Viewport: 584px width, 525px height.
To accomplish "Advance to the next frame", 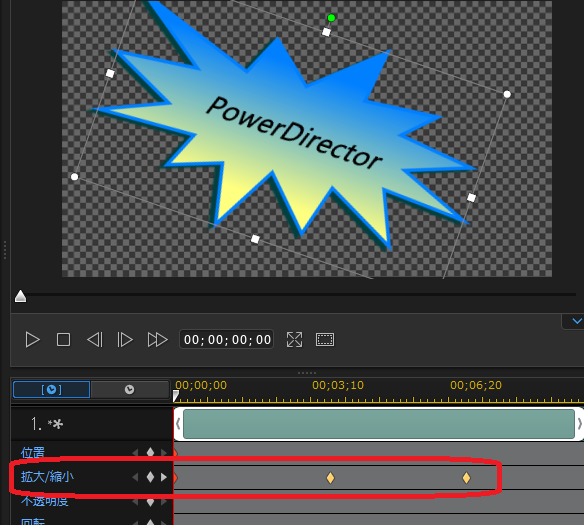I will point(125,340).
